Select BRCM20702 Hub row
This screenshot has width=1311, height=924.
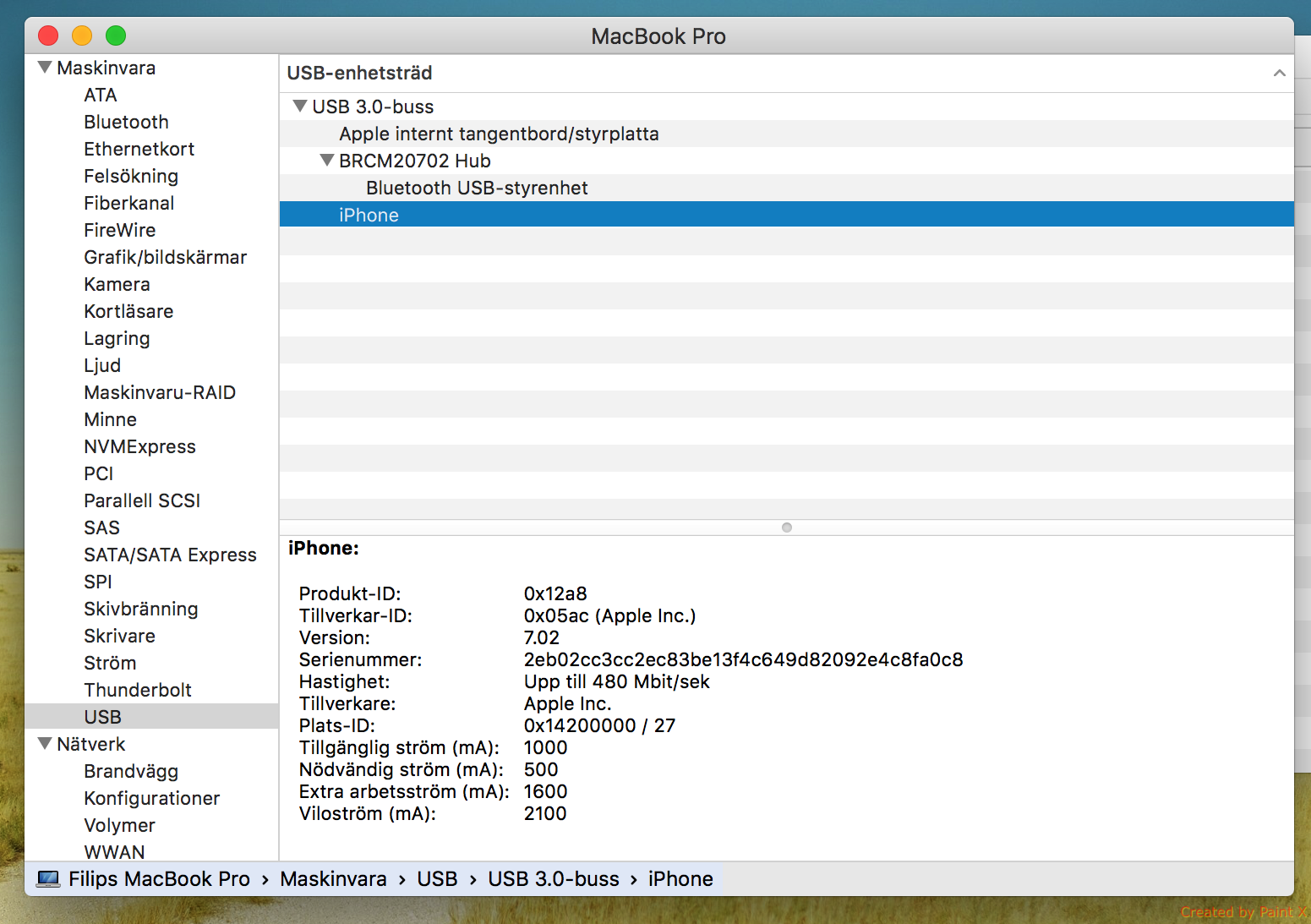coord(786,161)
